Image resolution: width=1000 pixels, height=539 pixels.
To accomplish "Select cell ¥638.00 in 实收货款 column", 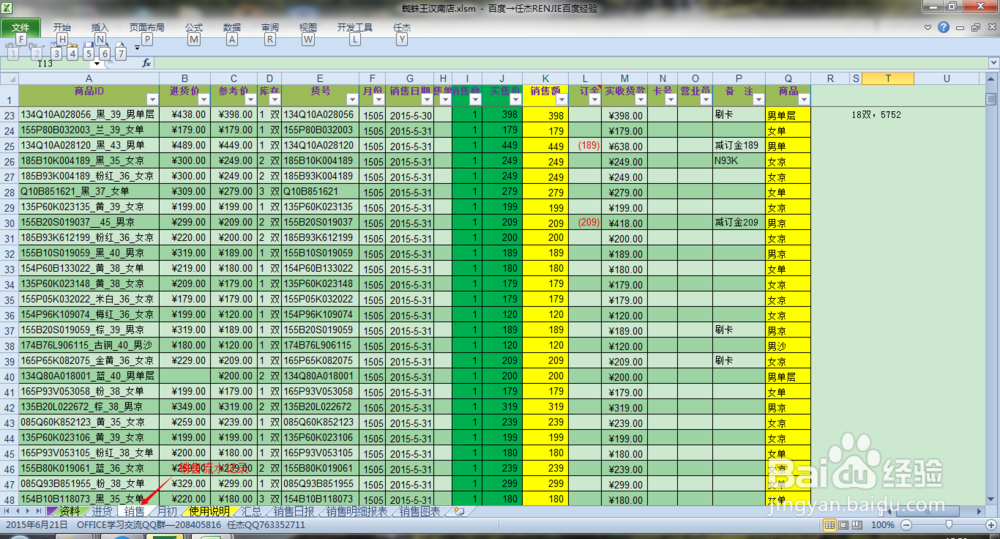I will click(x=624, y=145).
